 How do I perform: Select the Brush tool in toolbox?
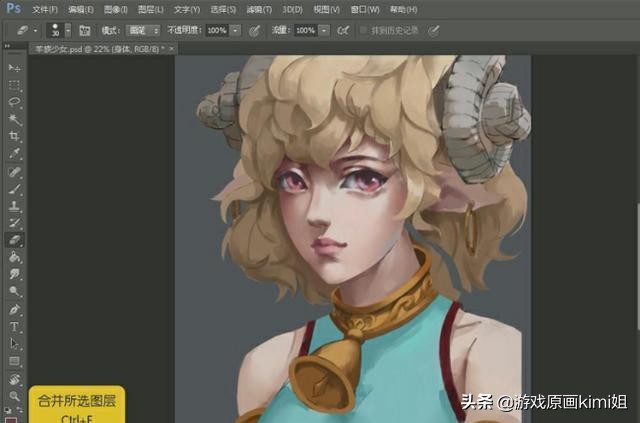(x=14, y=189)
